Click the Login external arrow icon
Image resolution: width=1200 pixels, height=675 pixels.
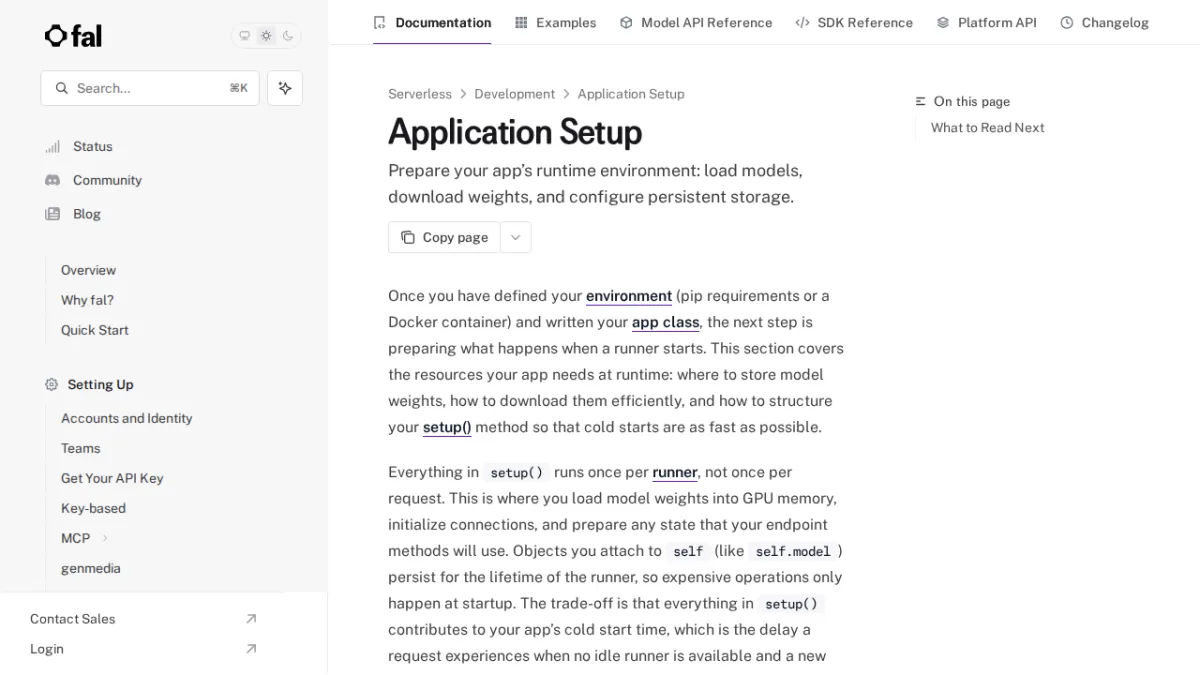251,649
